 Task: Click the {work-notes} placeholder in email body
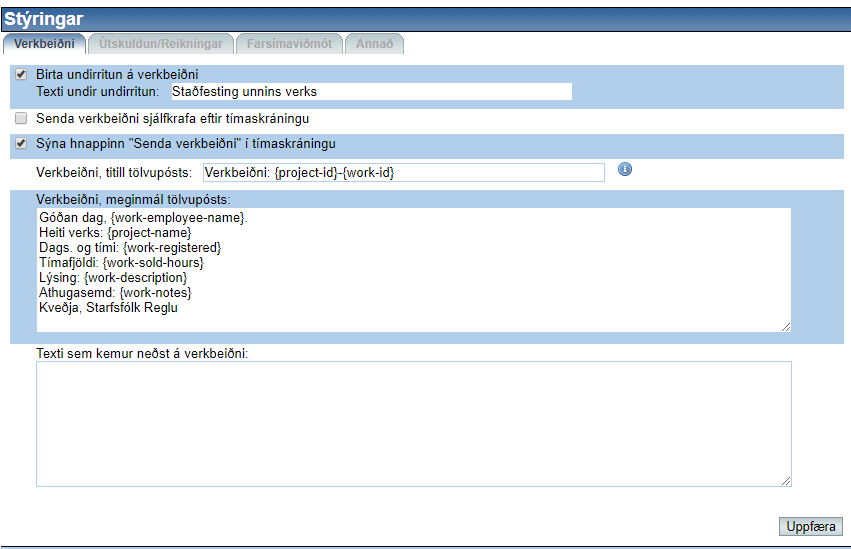point(154,292)
